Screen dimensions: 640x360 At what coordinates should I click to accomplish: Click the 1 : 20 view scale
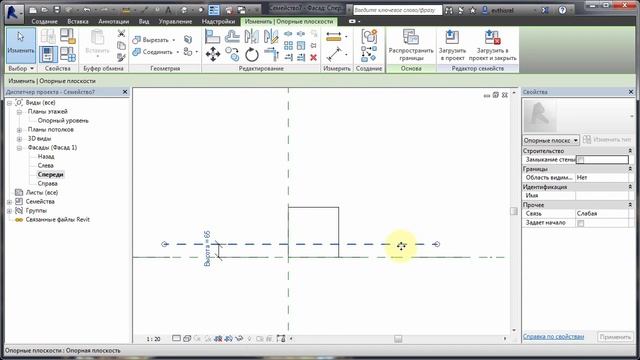pos(153,339)
